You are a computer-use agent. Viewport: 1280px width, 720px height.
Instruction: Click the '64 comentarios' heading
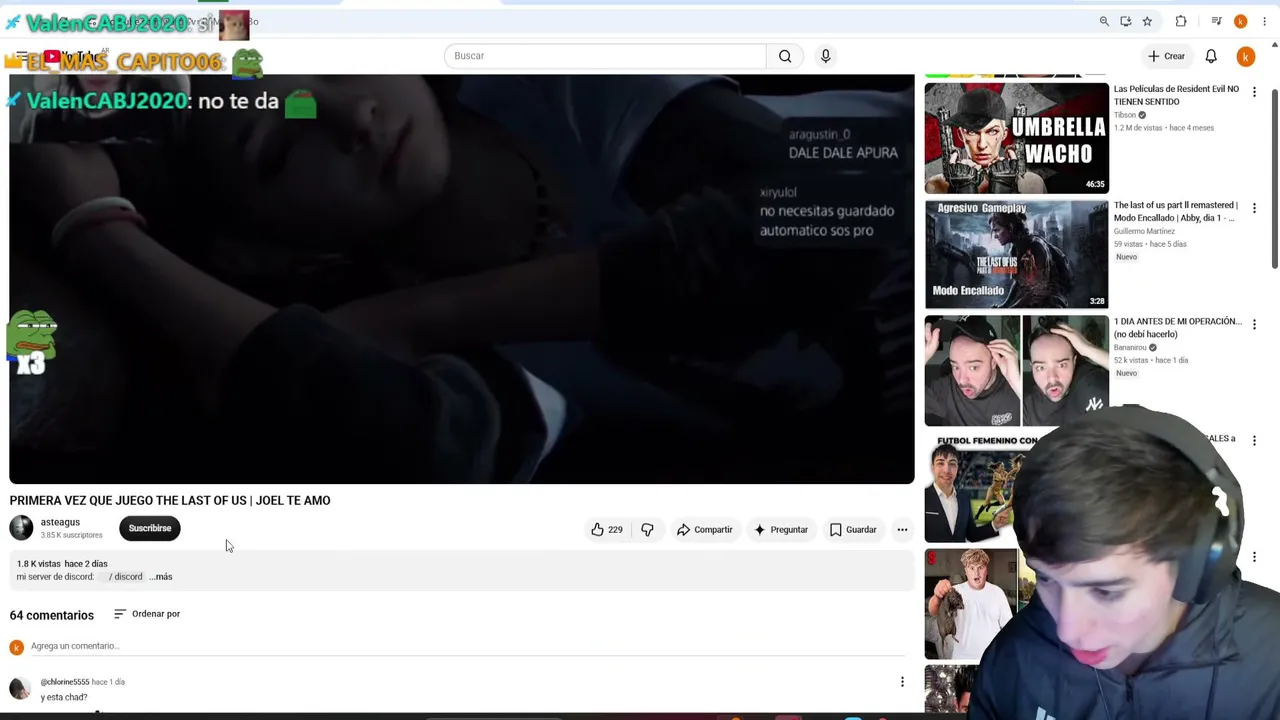click(52, 615)
